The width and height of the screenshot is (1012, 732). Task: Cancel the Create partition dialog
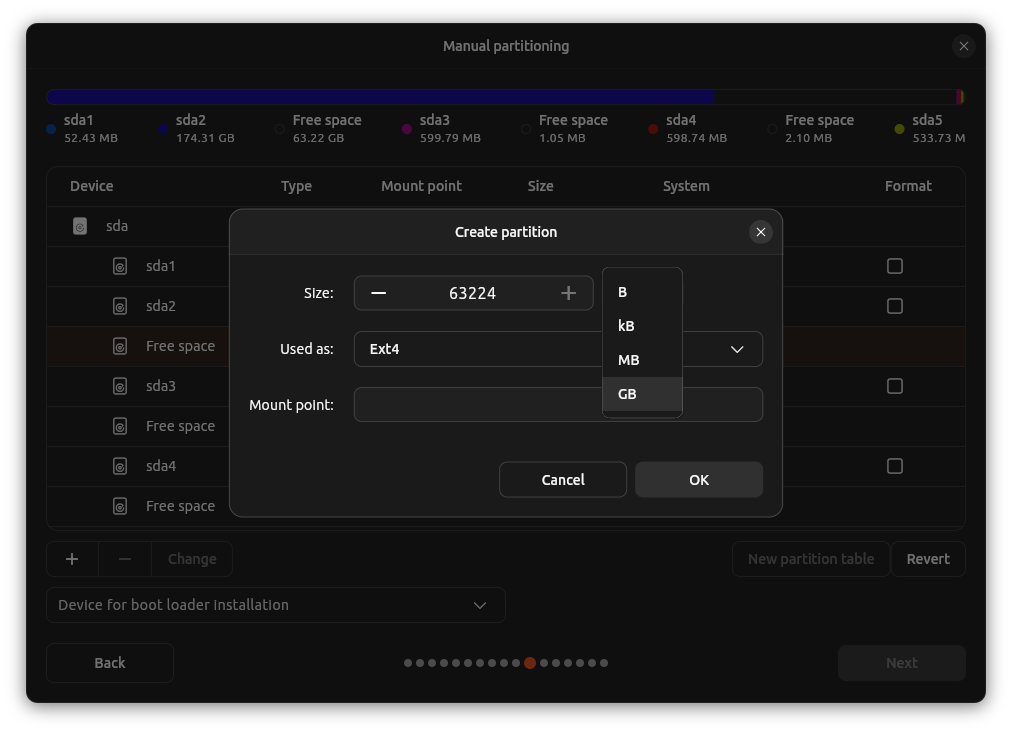click(x=563, y=480)
